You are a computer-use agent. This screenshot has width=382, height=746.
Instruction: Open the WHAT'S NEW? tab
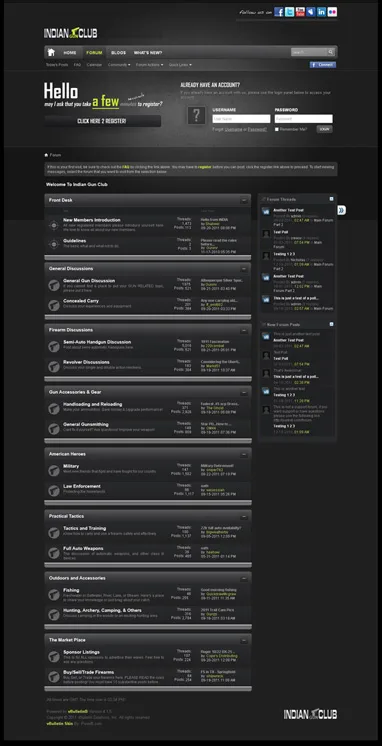pyautogui.click(x=148, y=53)
